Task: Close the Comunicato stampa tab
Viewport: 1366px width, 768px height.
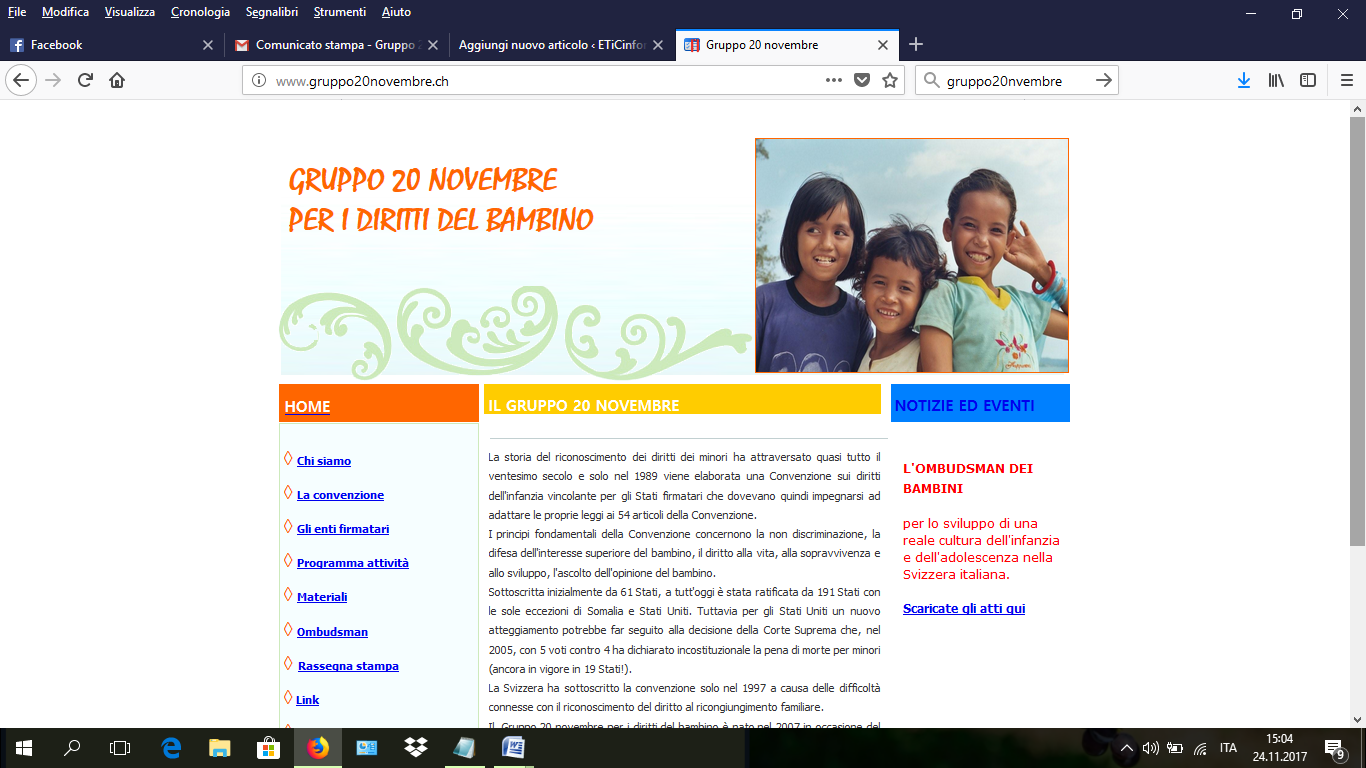Action: (433, 45)
